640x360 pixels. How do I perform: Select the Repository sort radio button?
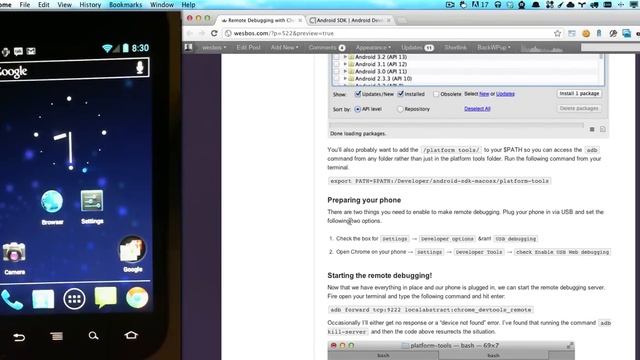pos(400,109)
